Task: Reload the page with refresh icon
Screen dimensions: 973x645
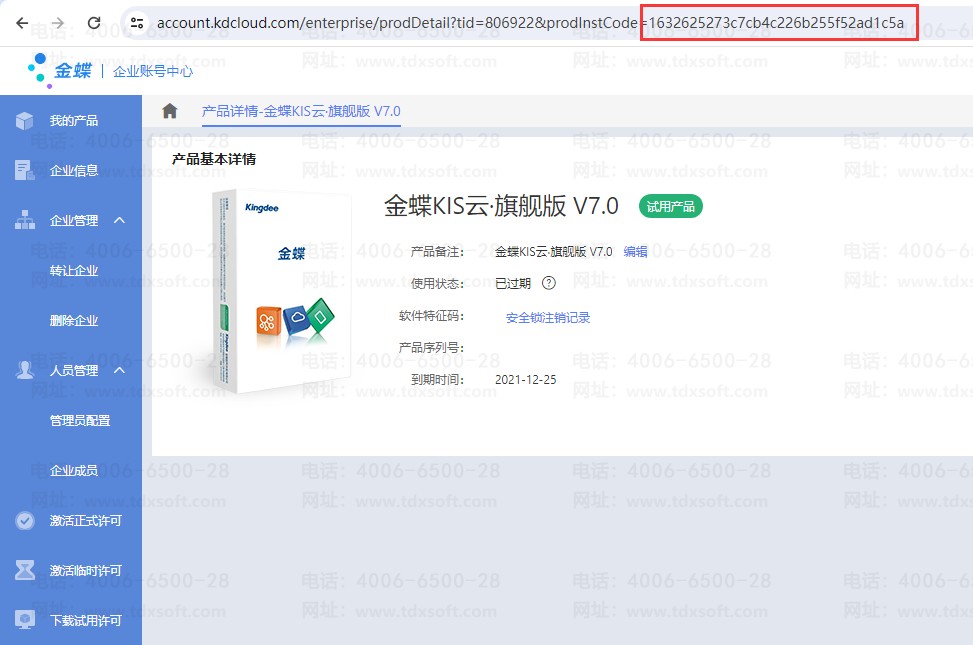Action: [x=94, y=23]
